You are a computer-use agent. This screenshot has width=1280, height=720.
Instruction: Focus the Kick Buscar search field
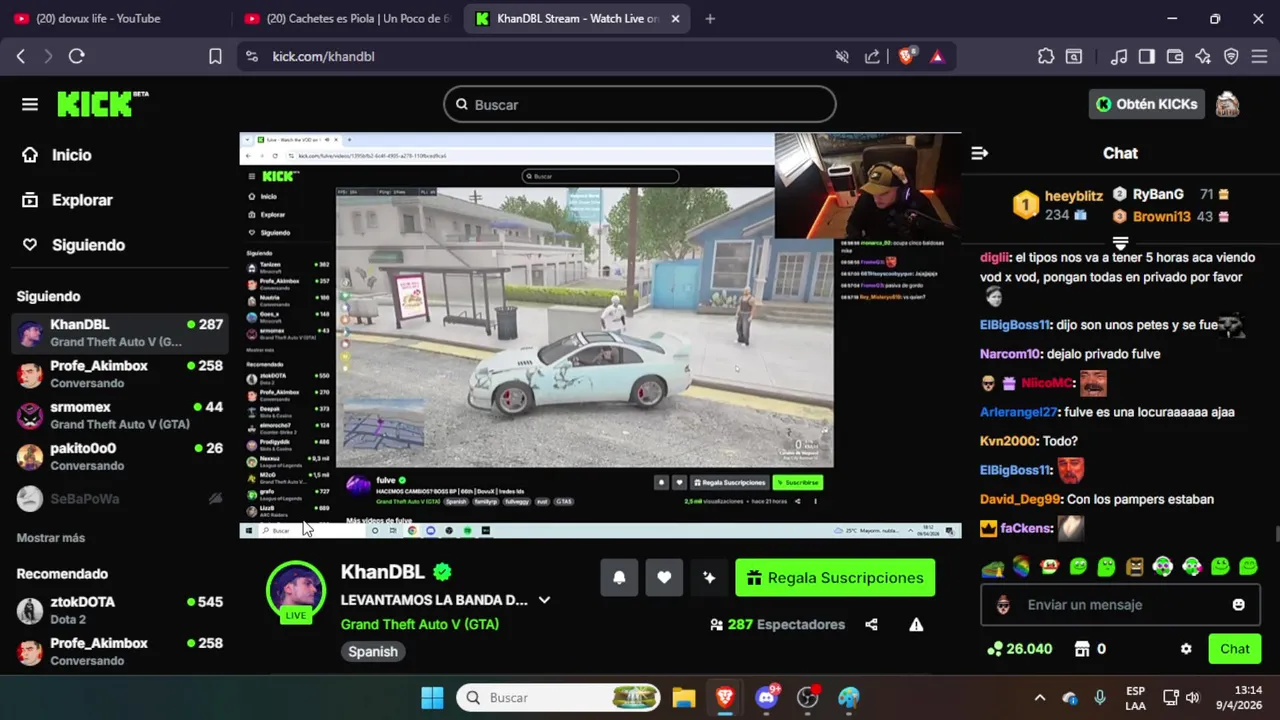(640, 104)
